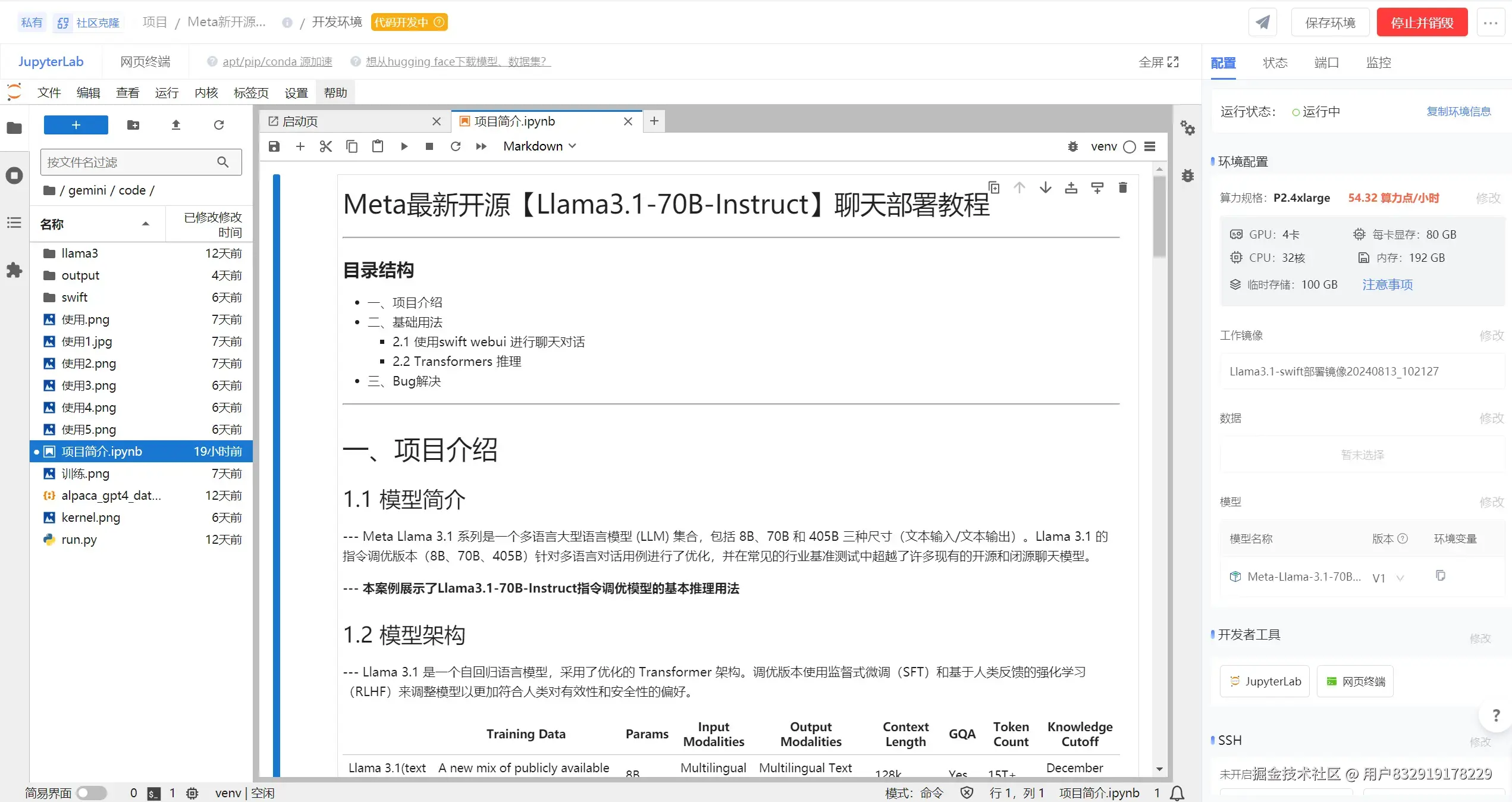Restart kernel and run all cells
Viewport: 1512px width, 802px height.
(481, 146)
